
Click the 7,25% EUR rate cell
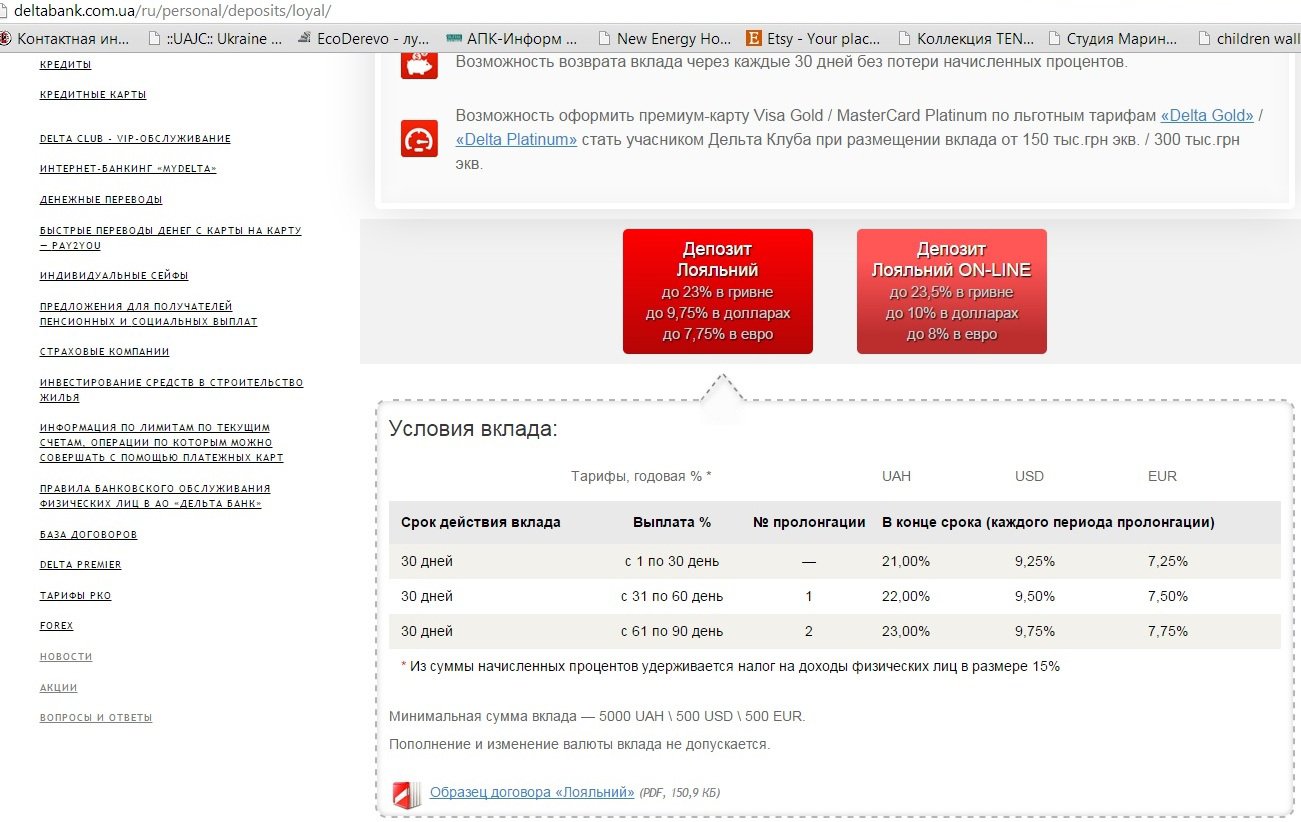1168,561
